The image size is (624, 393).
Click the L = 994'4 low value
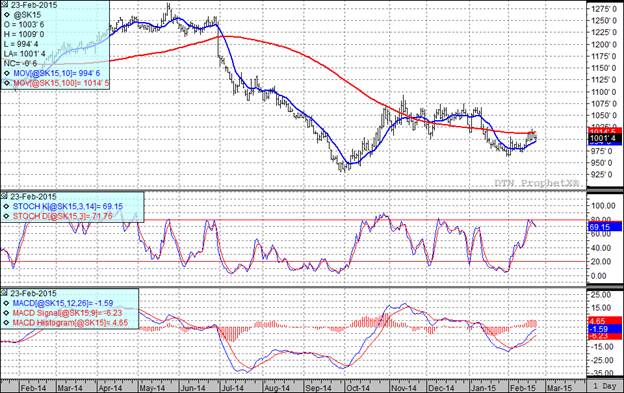point(21,44)
